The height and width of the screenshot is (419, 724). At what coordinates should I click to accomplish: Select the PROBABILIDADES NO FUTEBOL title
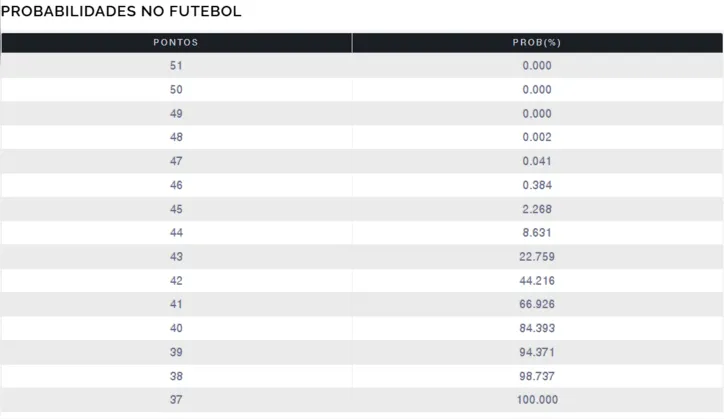pos(121,12)
